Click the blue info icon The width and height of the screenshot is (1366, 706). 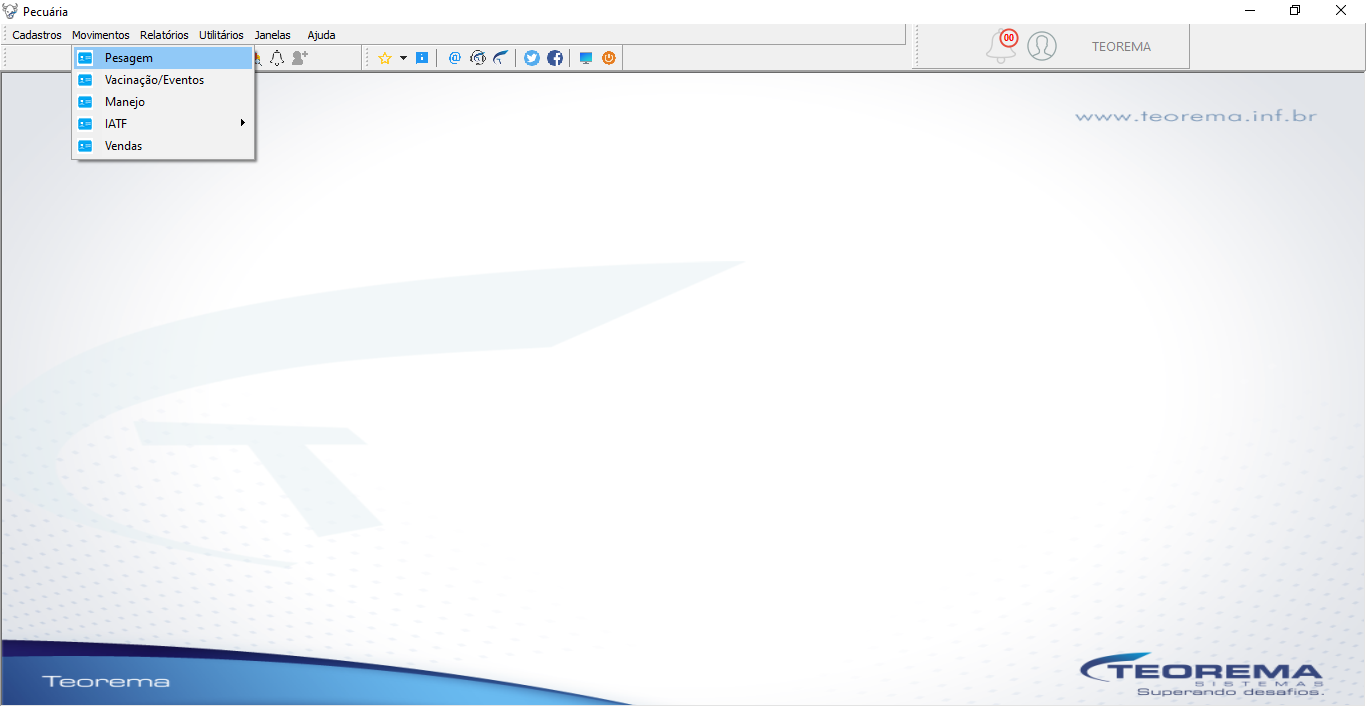pos(422,58)
